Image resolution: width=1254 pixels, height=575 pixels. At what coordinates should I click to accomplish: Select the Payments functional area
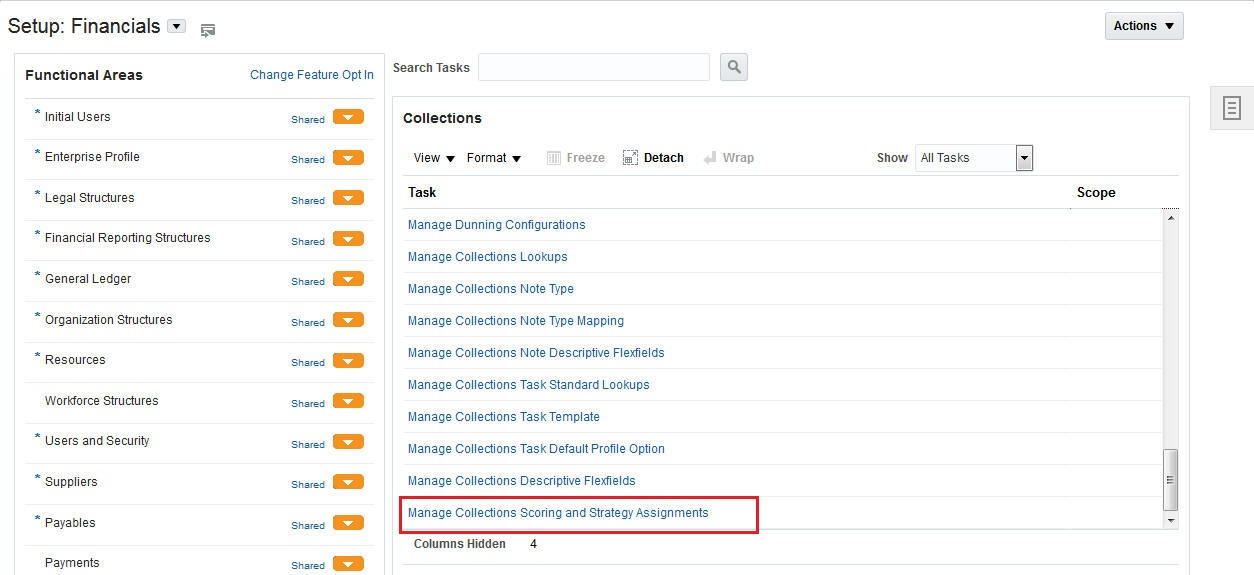pos(72,563)
